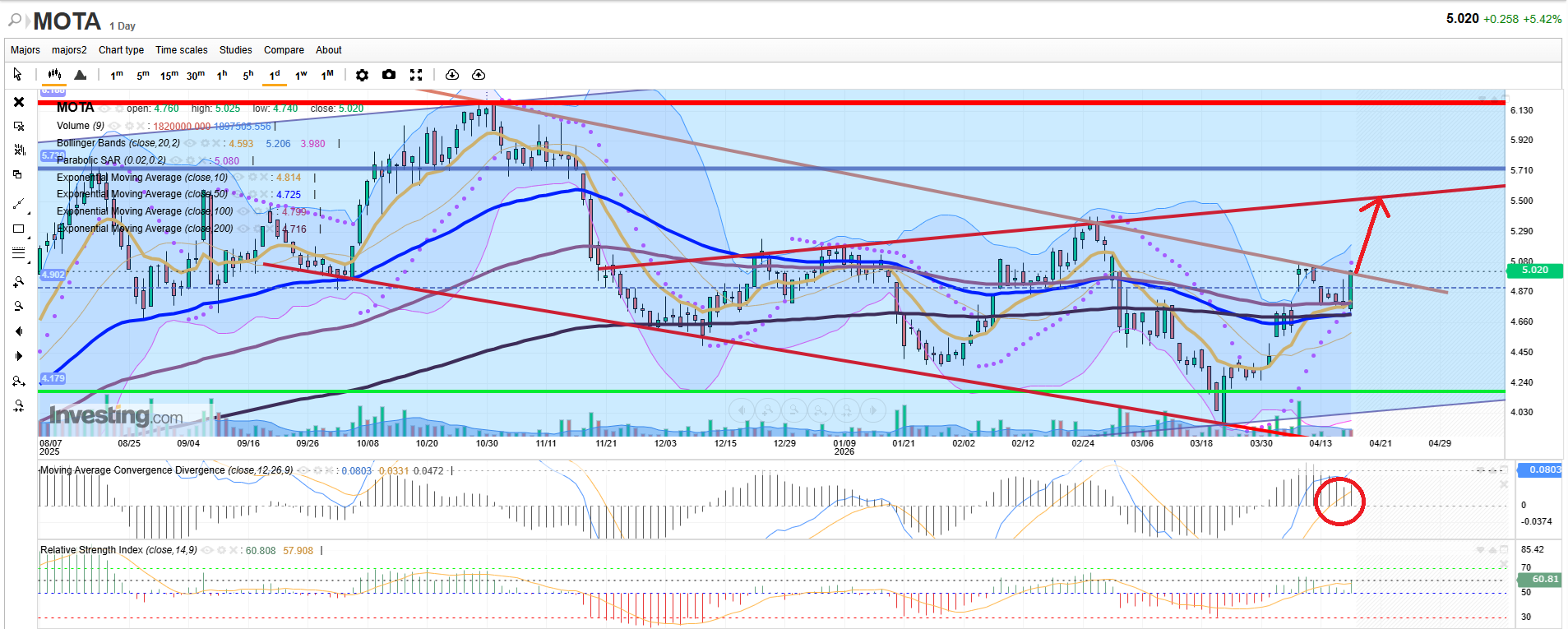Switch to the area chart type icon
Screen dimensions: 1568x629
point(80,75)
